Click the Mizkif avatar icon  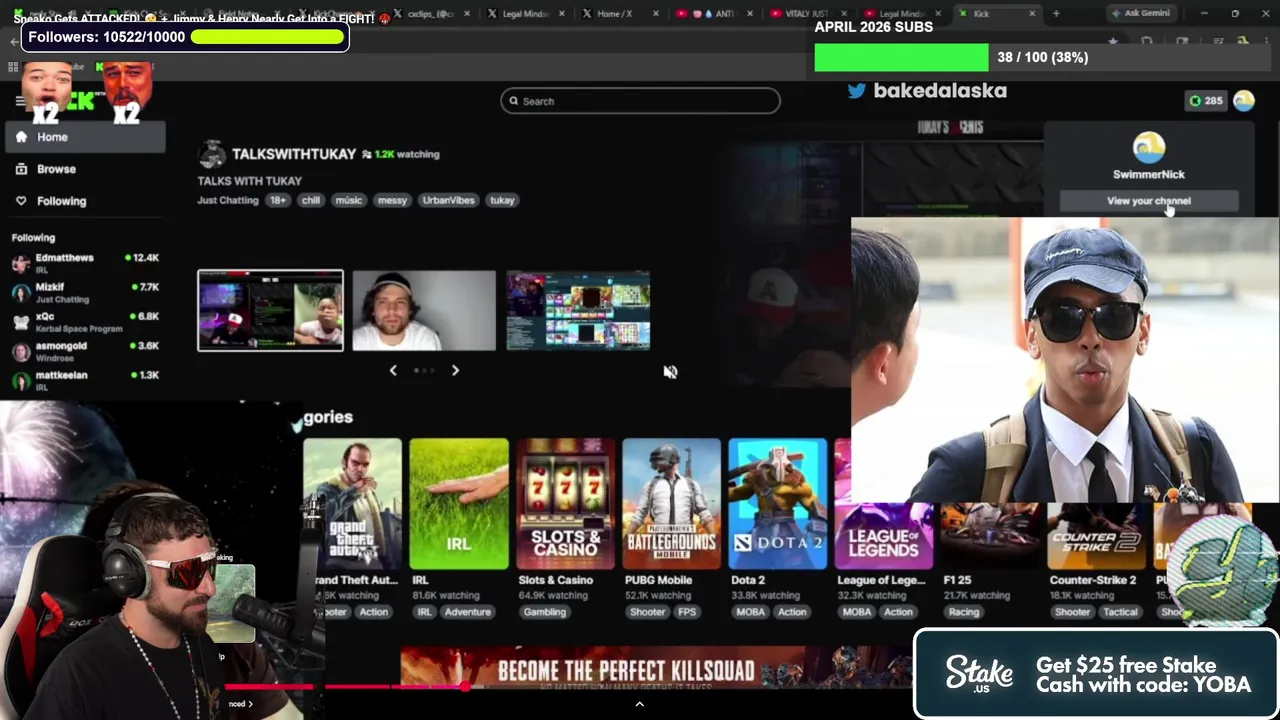click(21, 293)
